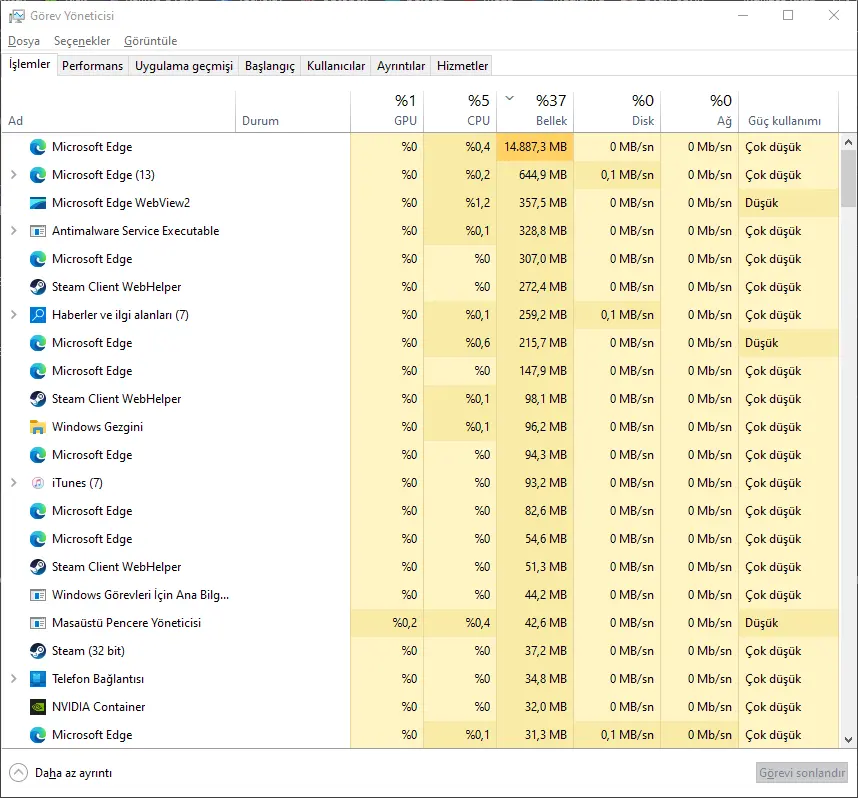Screen dimensions: 858x798
Task: Click Microsoft Edge (13) icon
Action: tap(38, 175)
